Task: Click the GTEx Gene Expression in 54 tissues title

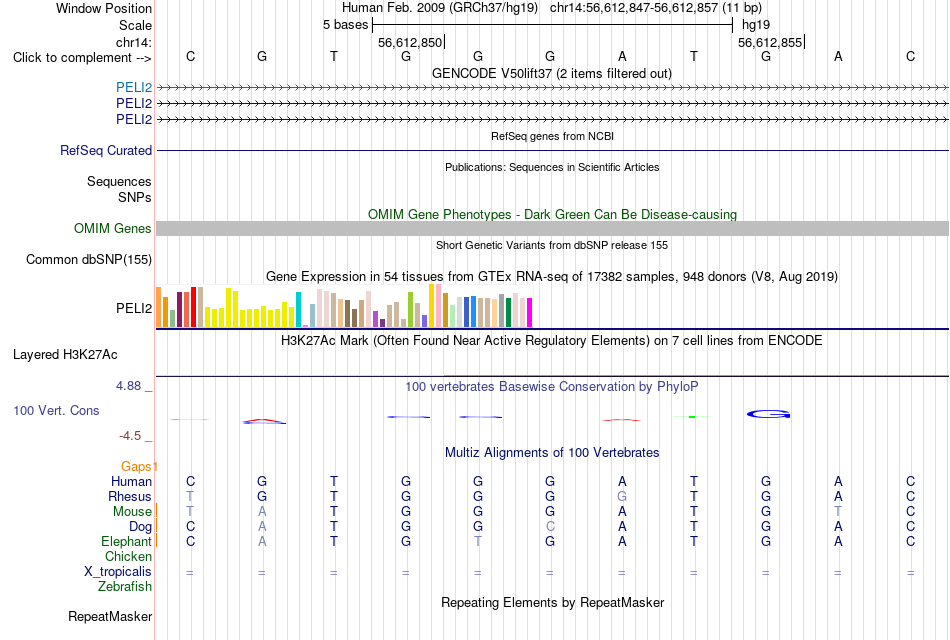Action: point(552,277)
